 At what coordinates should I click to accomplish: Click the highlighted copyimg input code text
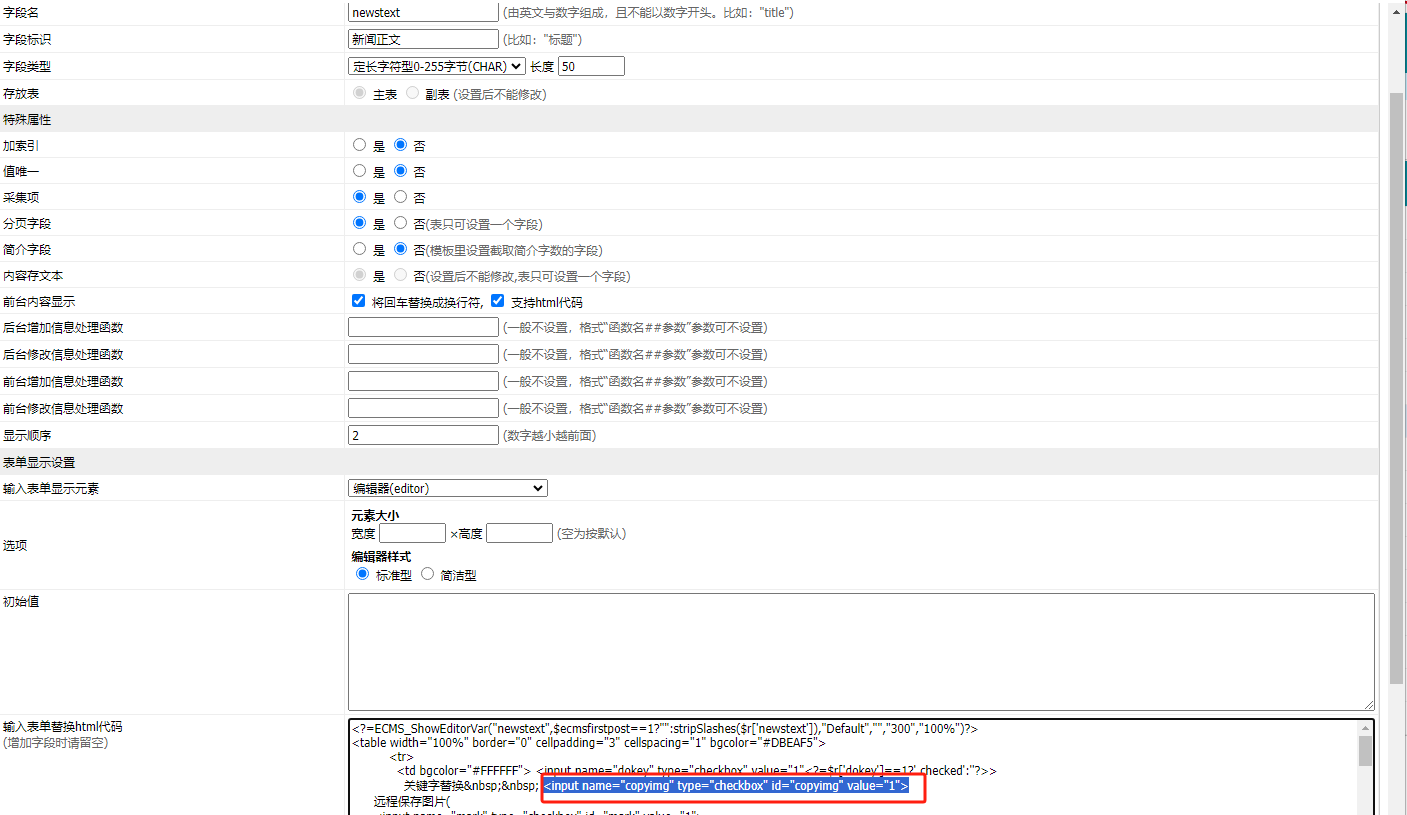tap(726, 786)
